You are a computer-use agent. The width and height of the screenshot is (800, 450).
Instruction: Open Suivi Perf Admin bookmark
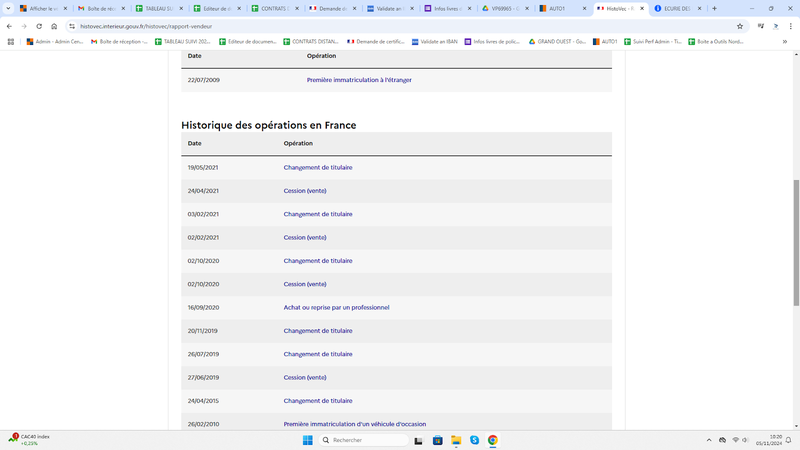coord(653,42)
